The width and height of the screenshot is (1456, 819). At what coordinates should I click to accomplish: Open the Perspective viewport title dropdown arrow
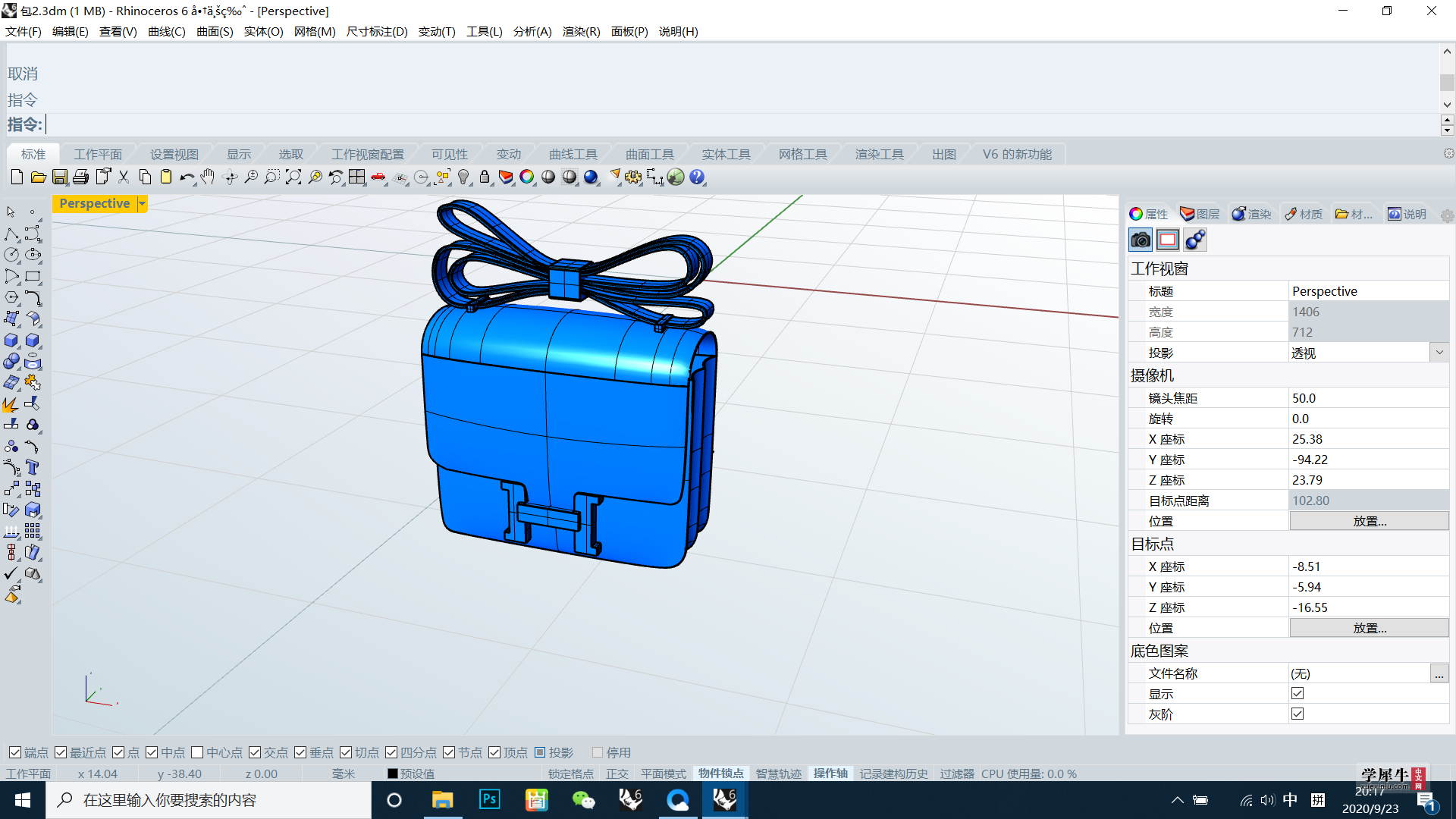(142, 203)
